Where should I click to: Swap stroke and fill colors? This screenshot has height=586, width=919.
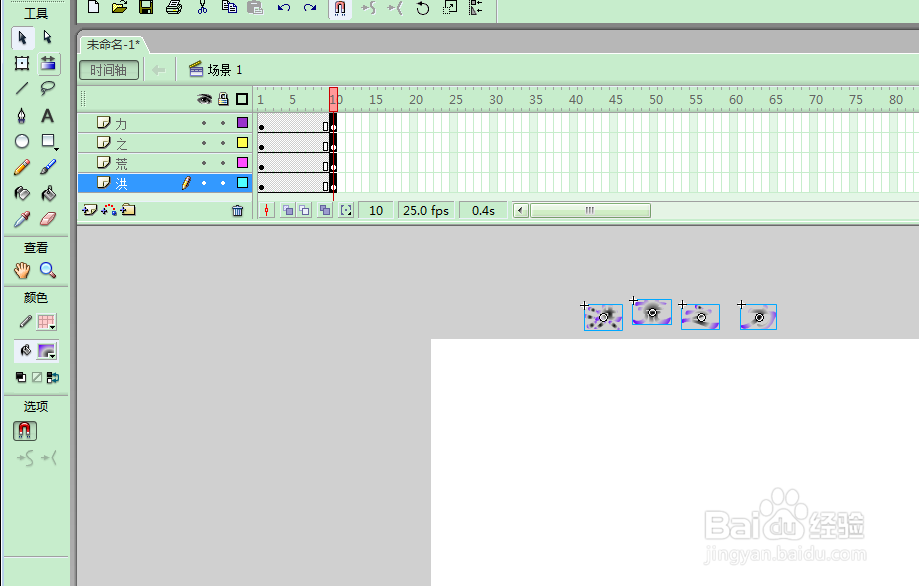tap(53, 377)
